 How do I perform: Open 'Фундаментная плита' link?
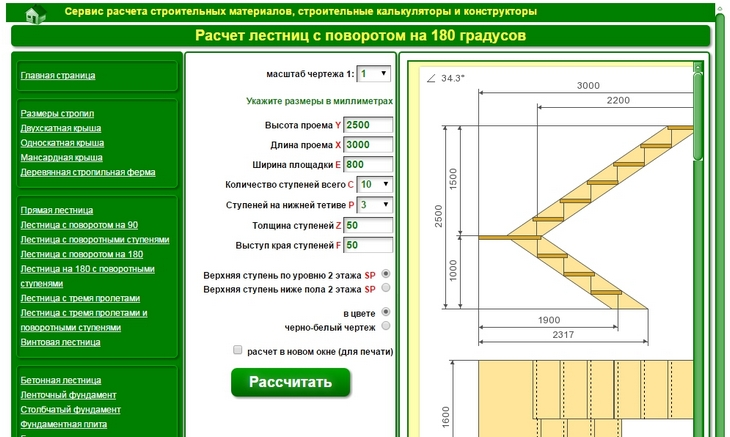(63, 424)
